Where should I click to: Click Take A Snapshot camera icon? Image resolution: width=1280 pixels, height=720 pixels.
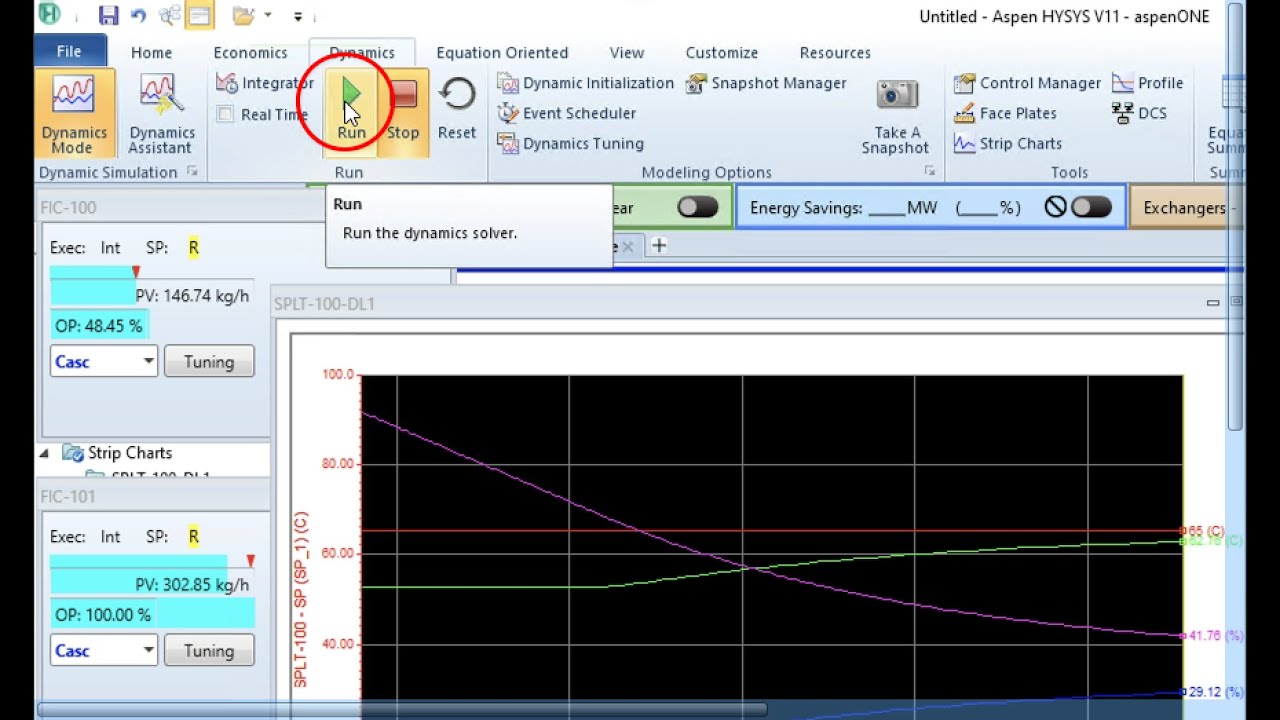click(897, 95)
